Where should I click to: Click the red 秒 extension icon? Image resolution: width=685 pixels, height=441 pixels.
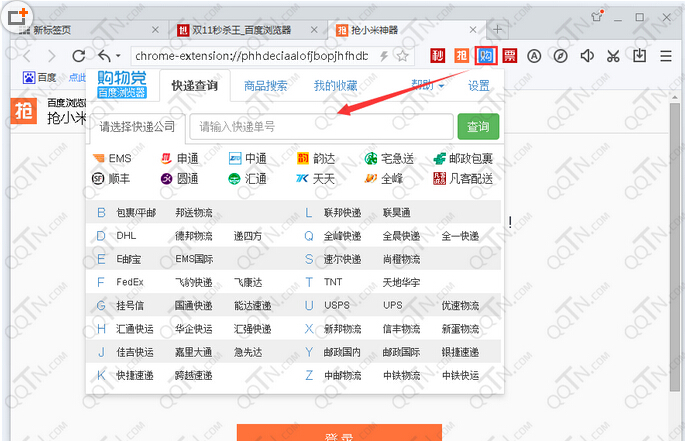click(438, 56)
